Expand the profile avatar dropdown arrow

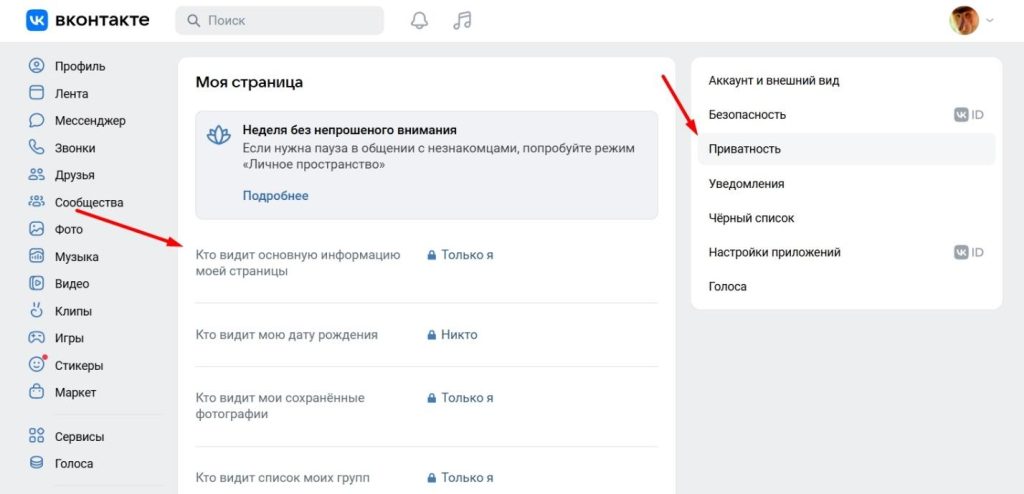tap(990, 20)
